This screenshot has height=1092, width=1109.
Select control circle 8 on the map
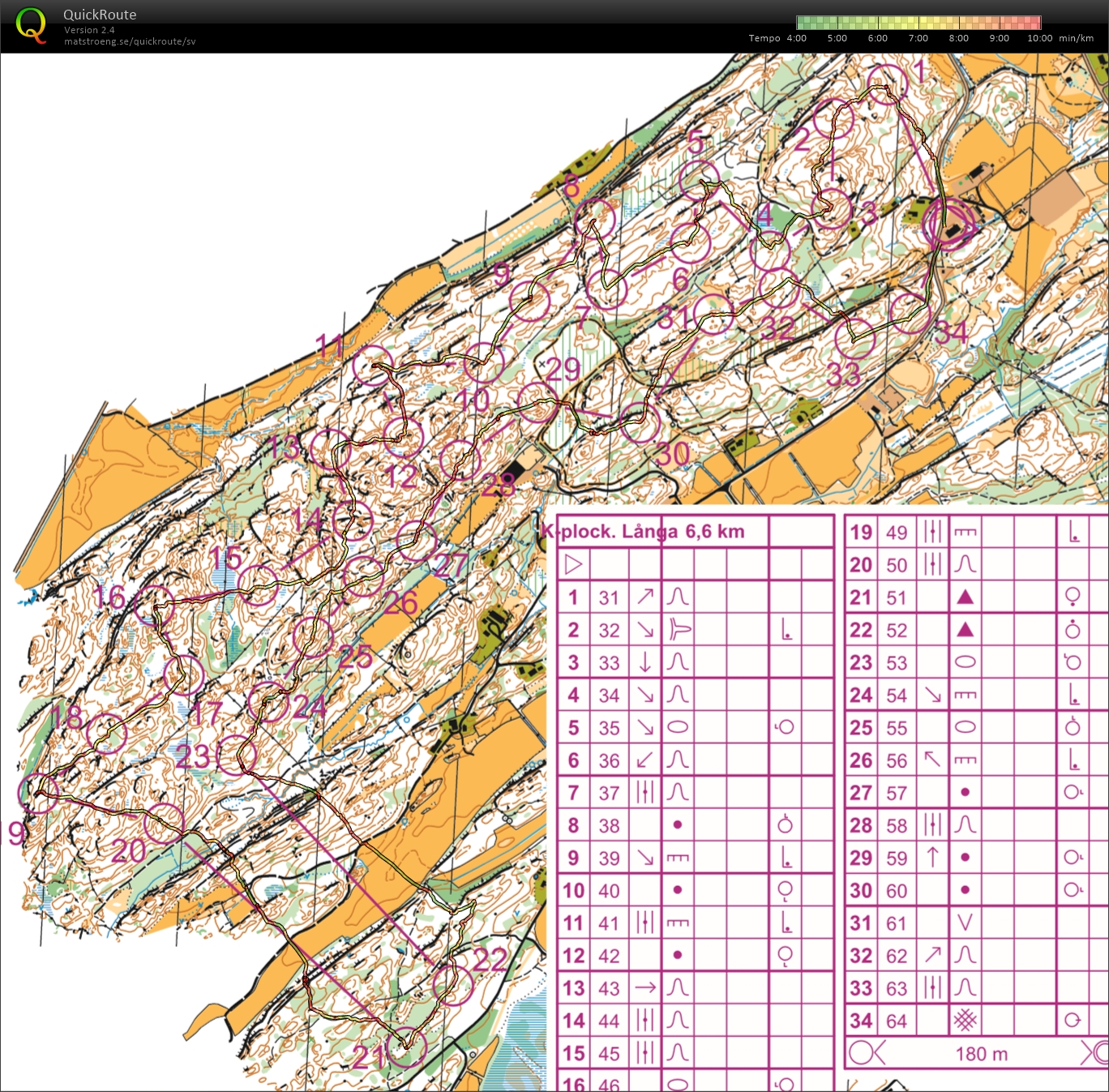(x=595, y=219)
